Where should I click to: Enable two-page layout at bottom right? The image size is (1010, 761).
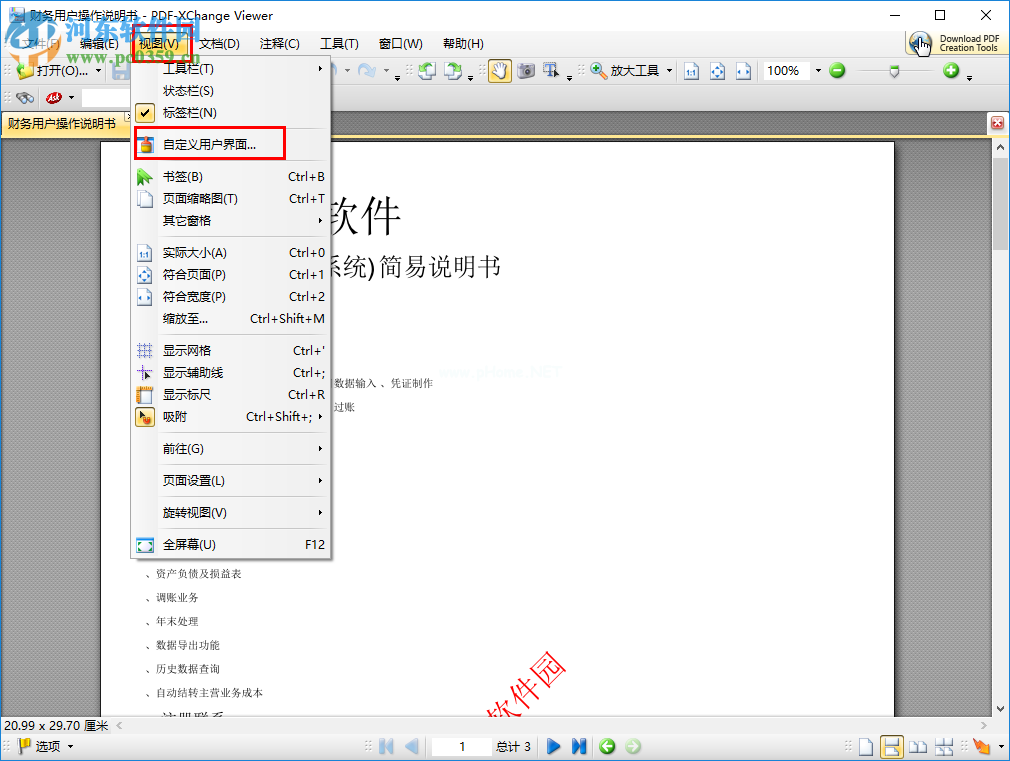click(916, 746)
